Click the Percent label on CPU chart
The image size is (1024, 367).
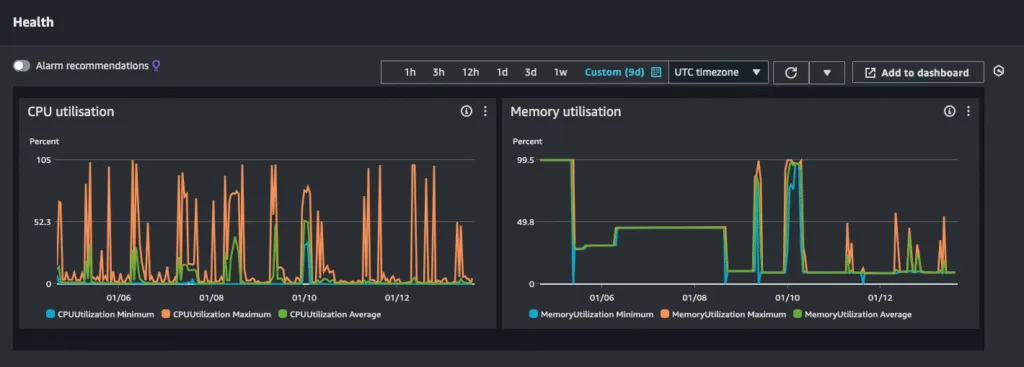pos(44,141)
